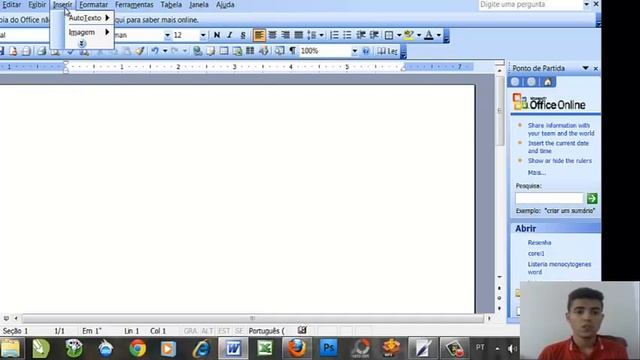Open font name dropdown arrow
Viewport: 640px width, 360px height.
[167, 35]
